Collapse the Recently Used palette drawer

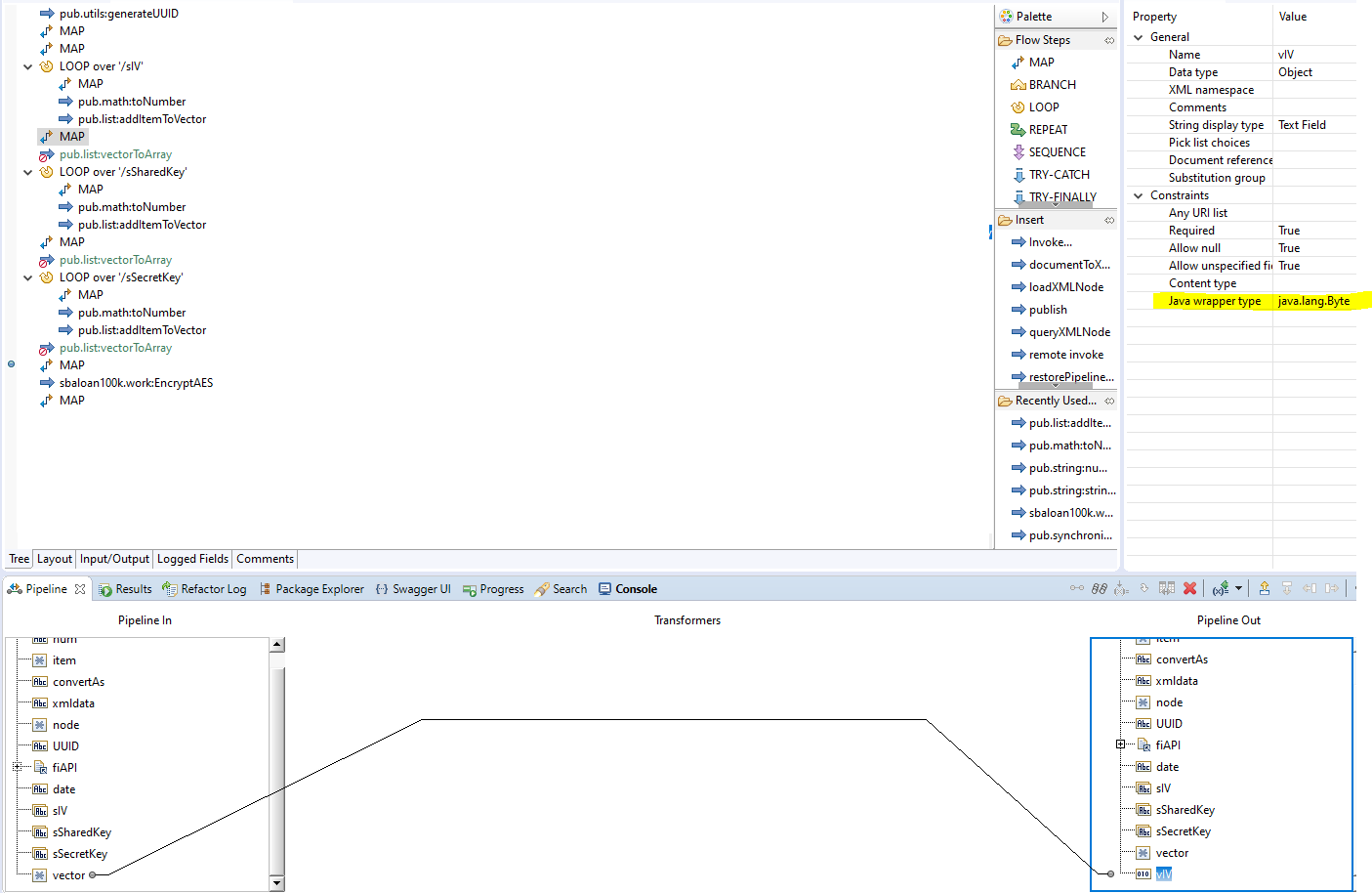[1109, 401]
